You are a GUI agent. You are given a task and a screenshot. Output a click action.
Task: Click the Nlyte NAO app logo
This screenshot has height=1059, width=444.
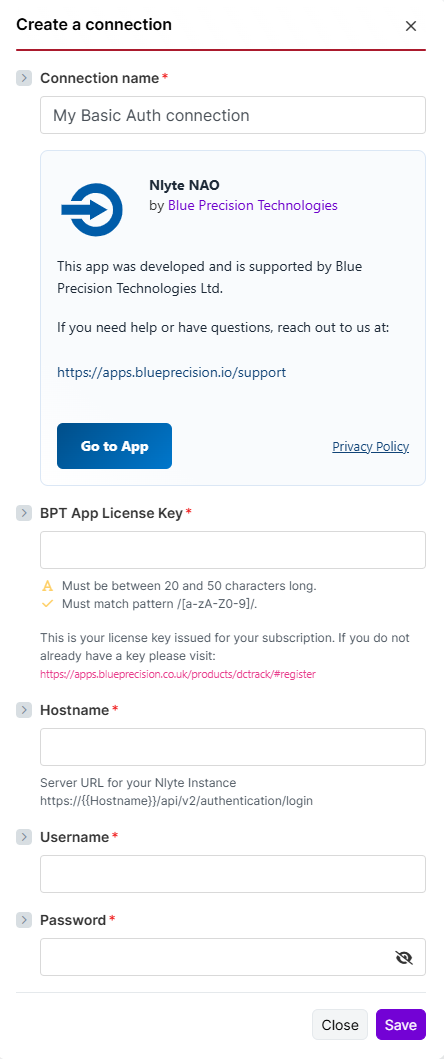tap(92, 209)
